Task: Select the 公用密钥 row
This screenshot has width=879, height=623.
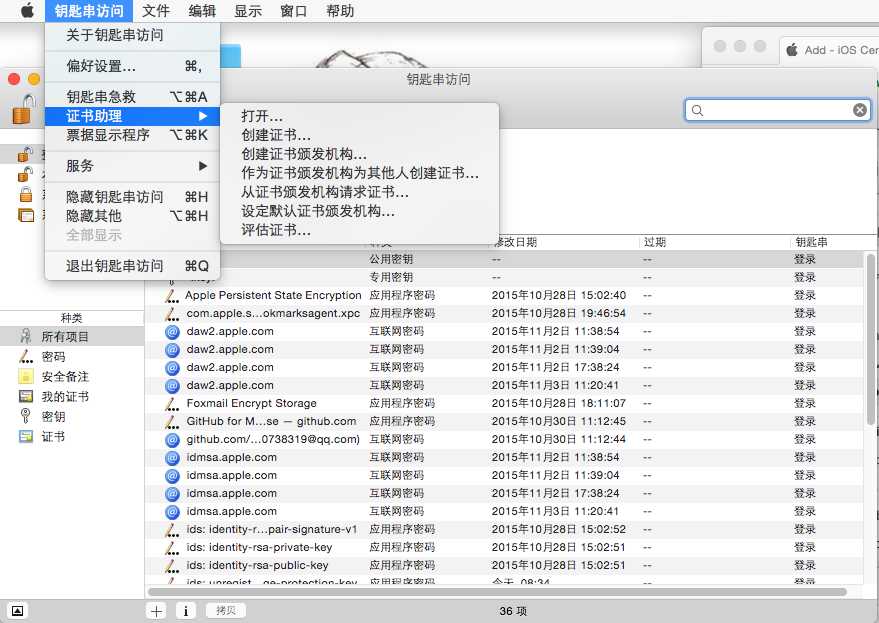Action: click(x=505, y=259)
